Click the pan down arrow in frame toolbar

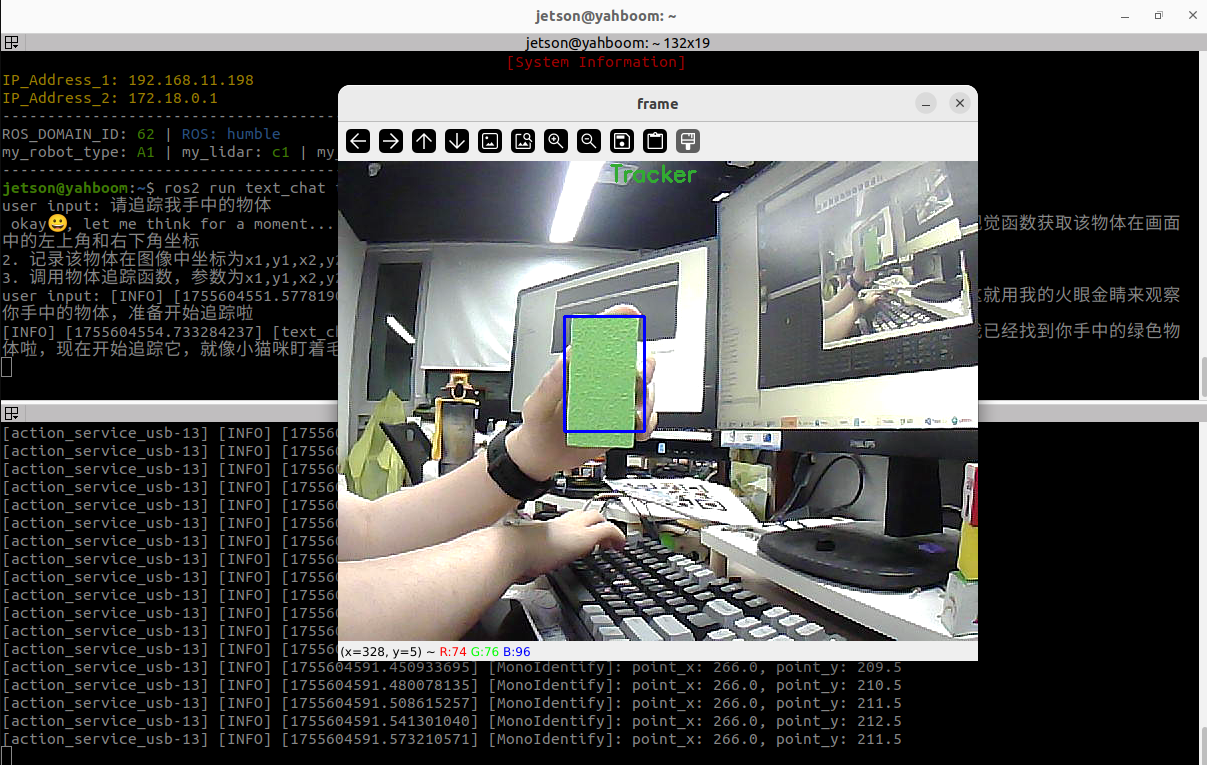point(457,141)
